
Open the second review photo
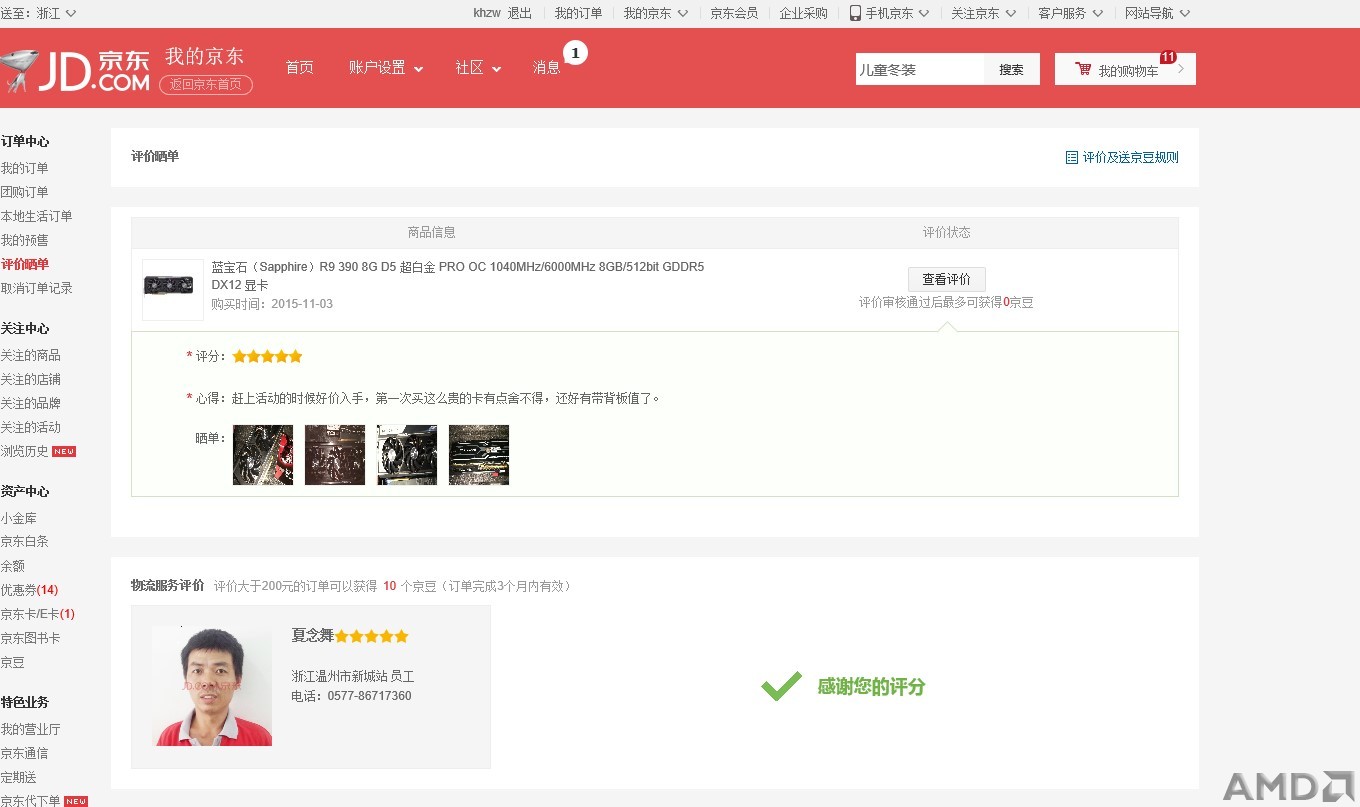(335, 455)
